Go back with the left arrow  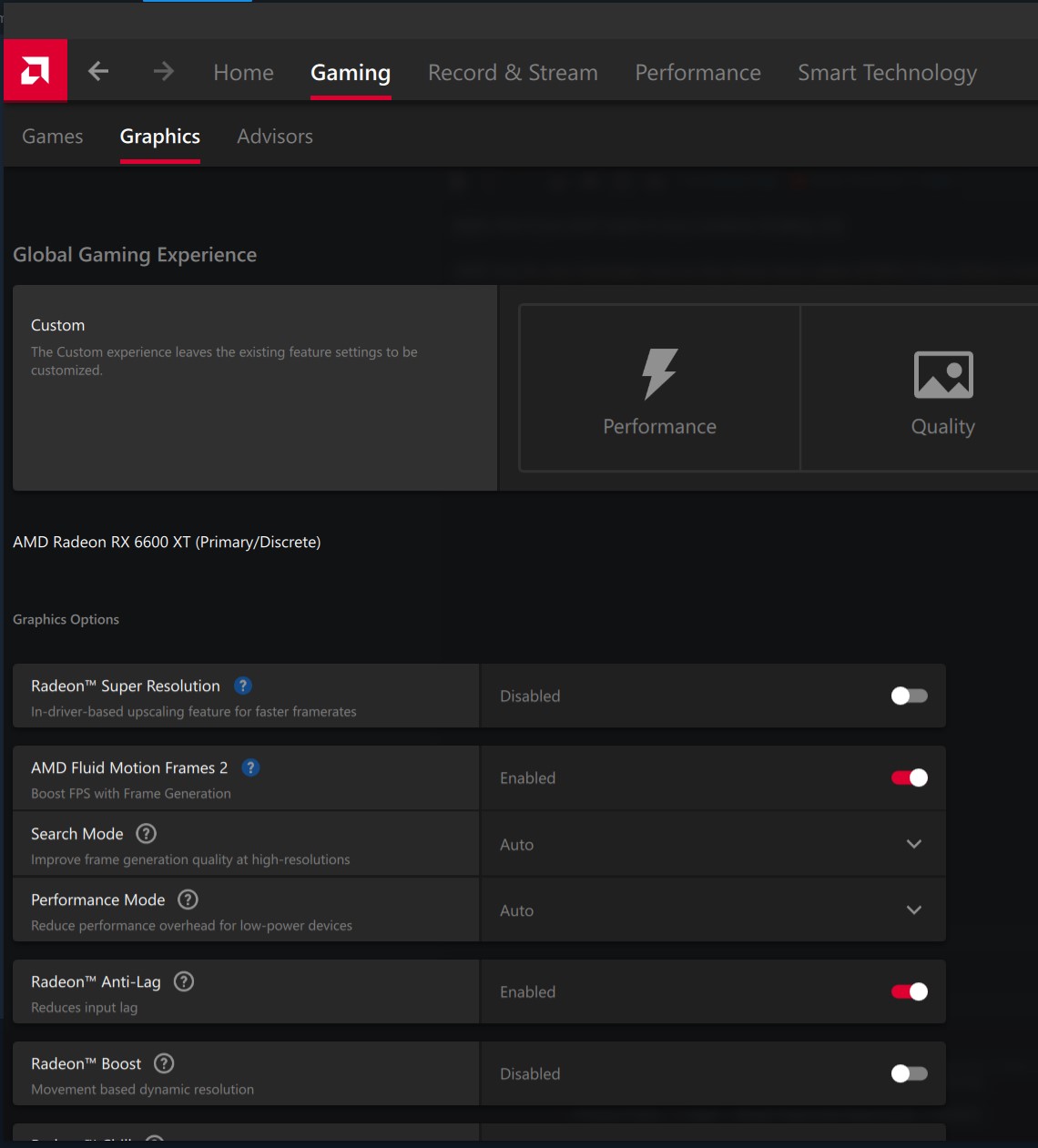tap(98, 71)
